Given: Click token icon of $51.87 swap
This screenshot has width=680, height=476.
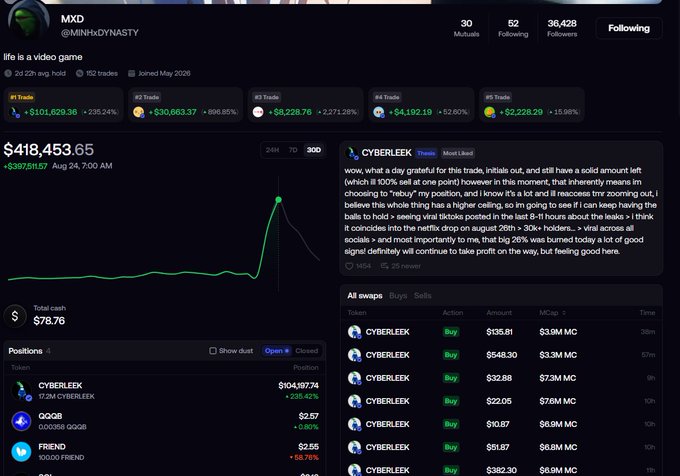Looking at the screenshot, I should coord(354,447).
